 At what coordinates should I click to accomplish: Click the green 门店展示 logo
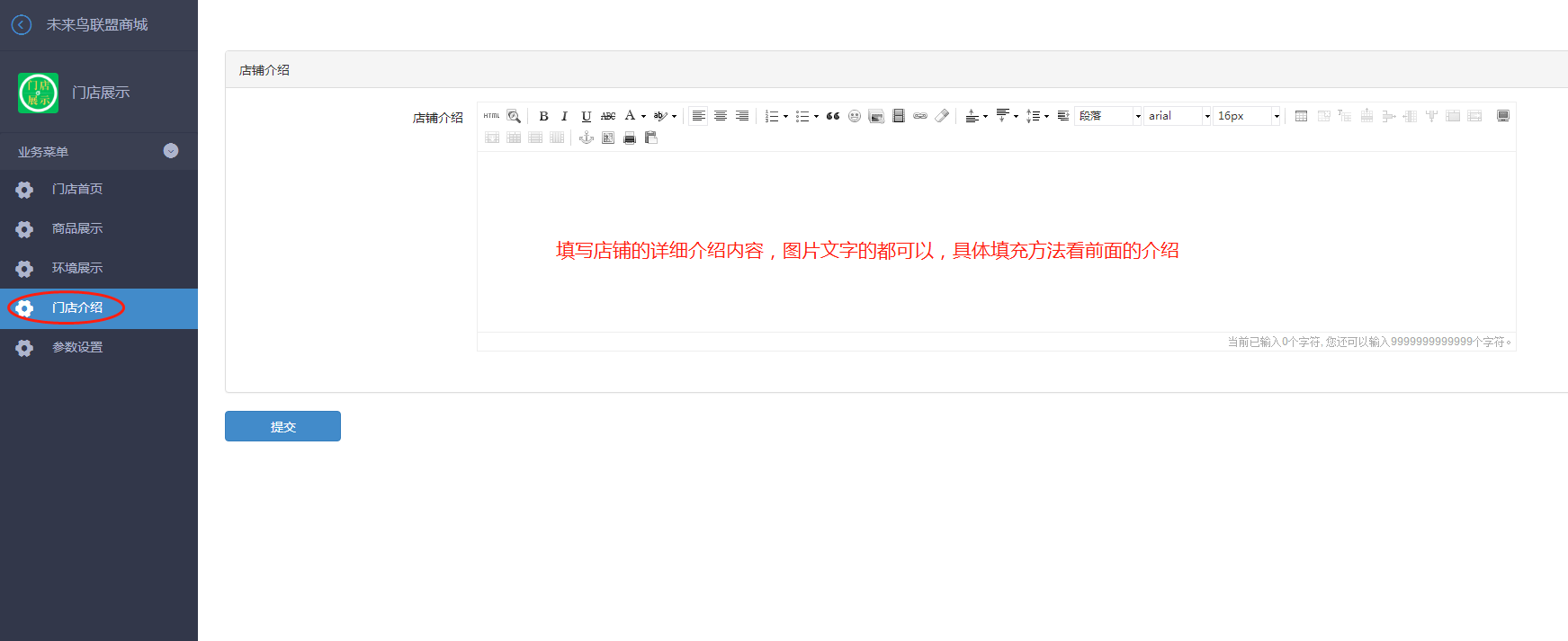(38, 93)
